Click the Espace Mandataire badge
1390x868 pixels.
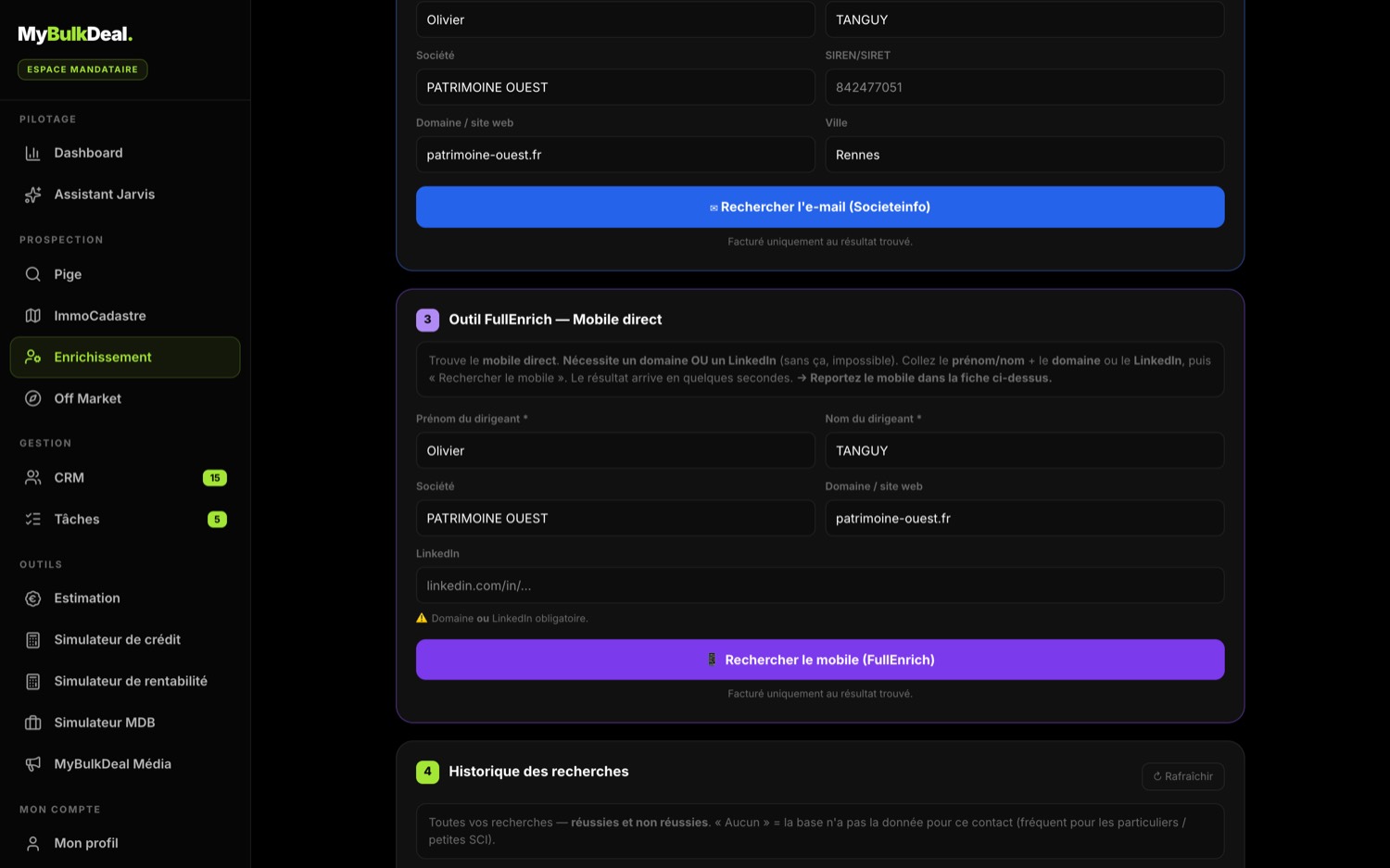pyautogui.click(x=82, y=69)
